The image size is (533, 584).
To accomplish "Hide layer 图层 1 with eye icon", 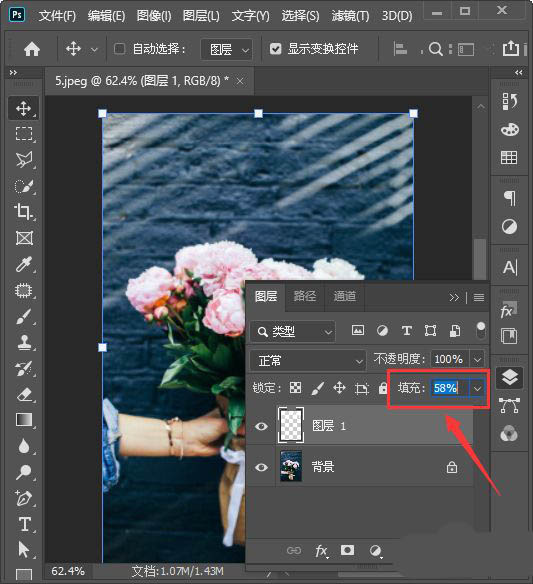I will pos(261,426).
